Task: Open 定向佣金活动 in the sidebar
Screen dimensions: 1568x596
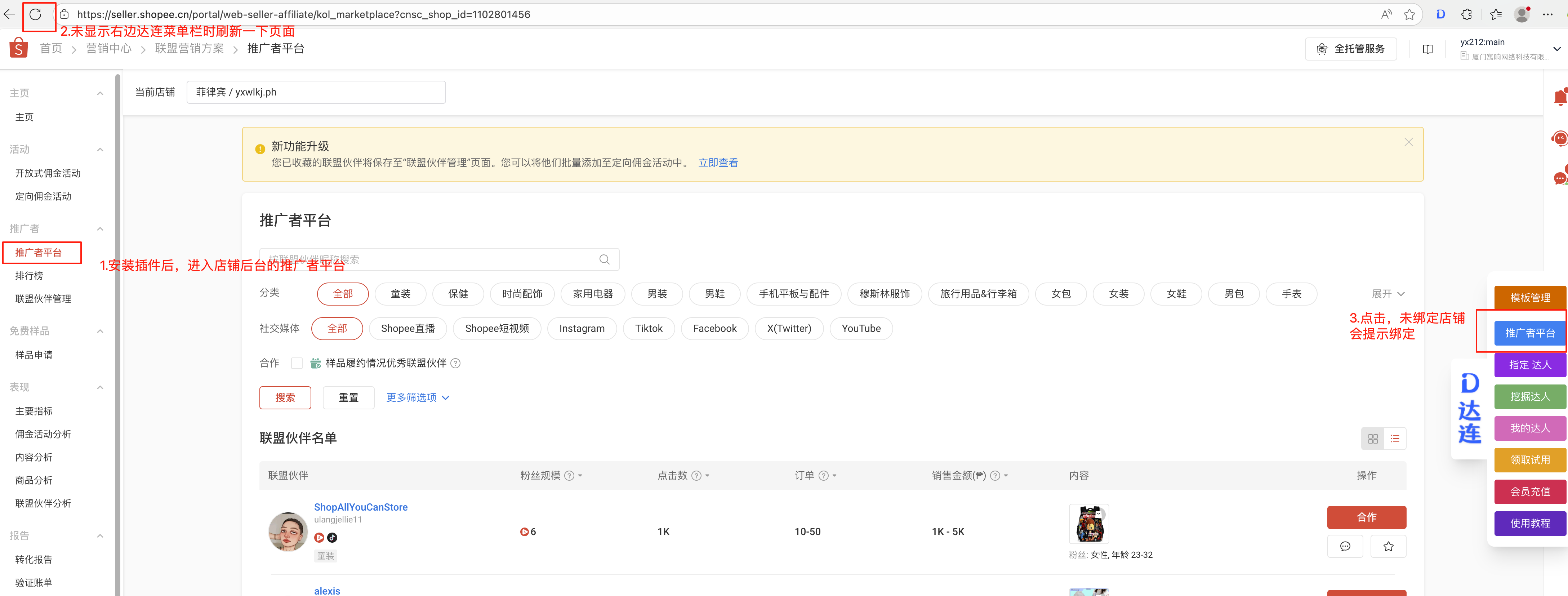Action: pyautogui.click(x=43, y=197)
